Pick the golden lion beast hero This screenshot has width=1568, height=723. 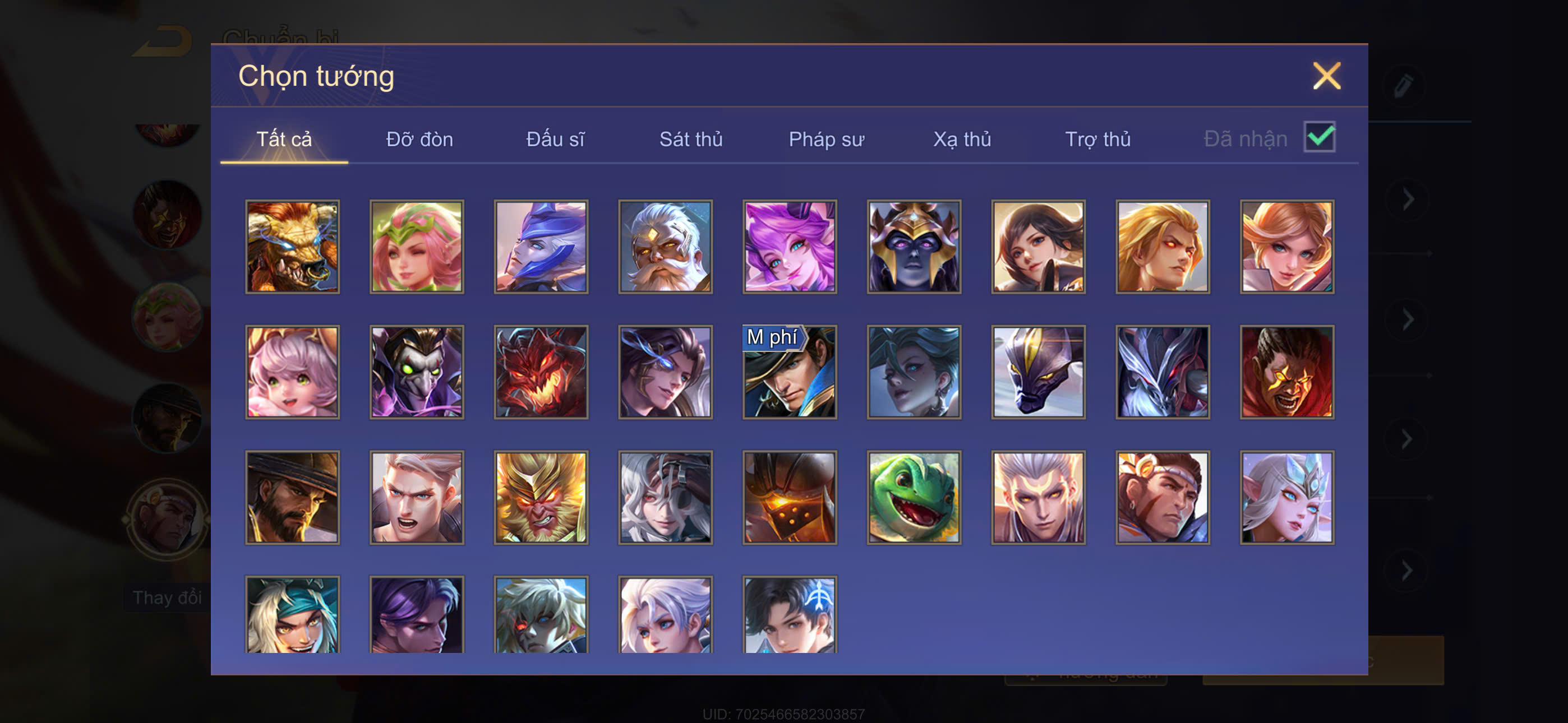click(292, 247)
